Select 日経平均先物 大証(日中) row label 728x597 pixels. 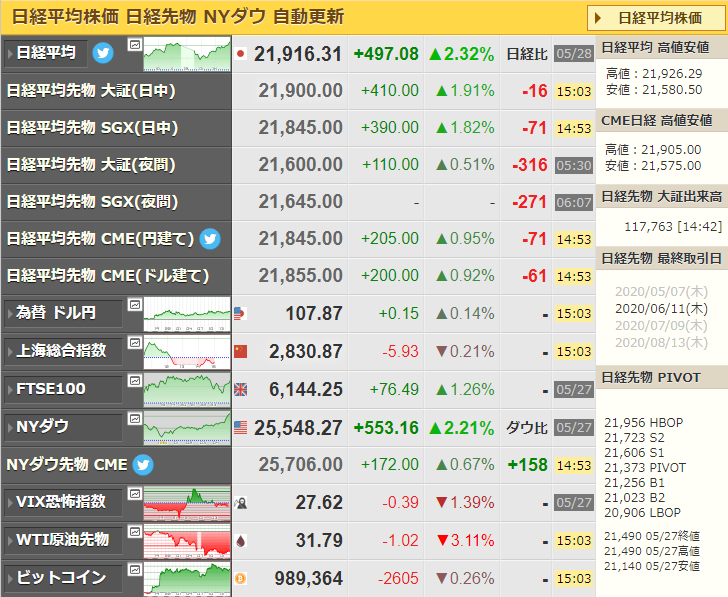[91, 91]
